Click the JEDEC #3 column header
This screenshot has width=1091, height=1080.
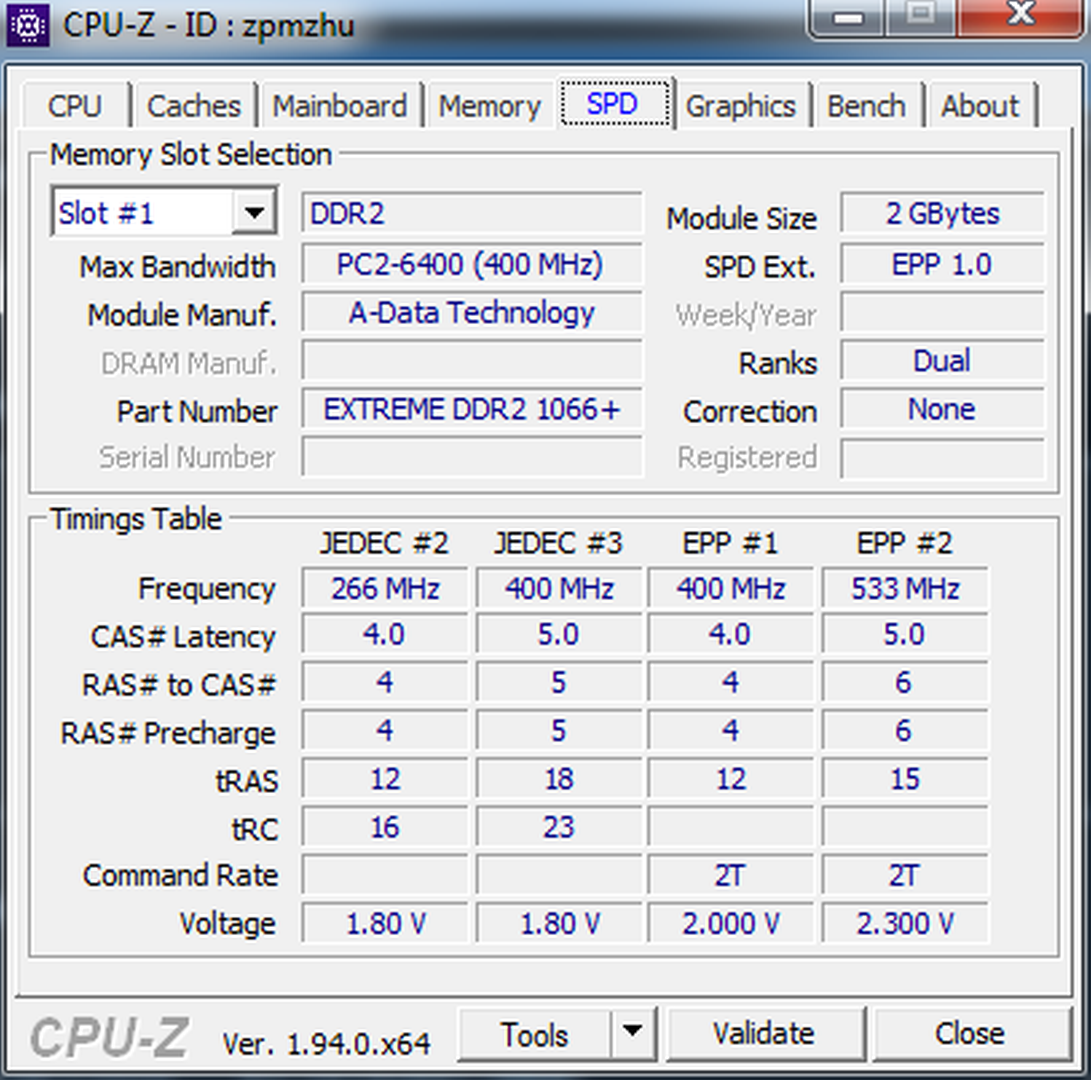(x=558, y=543)
